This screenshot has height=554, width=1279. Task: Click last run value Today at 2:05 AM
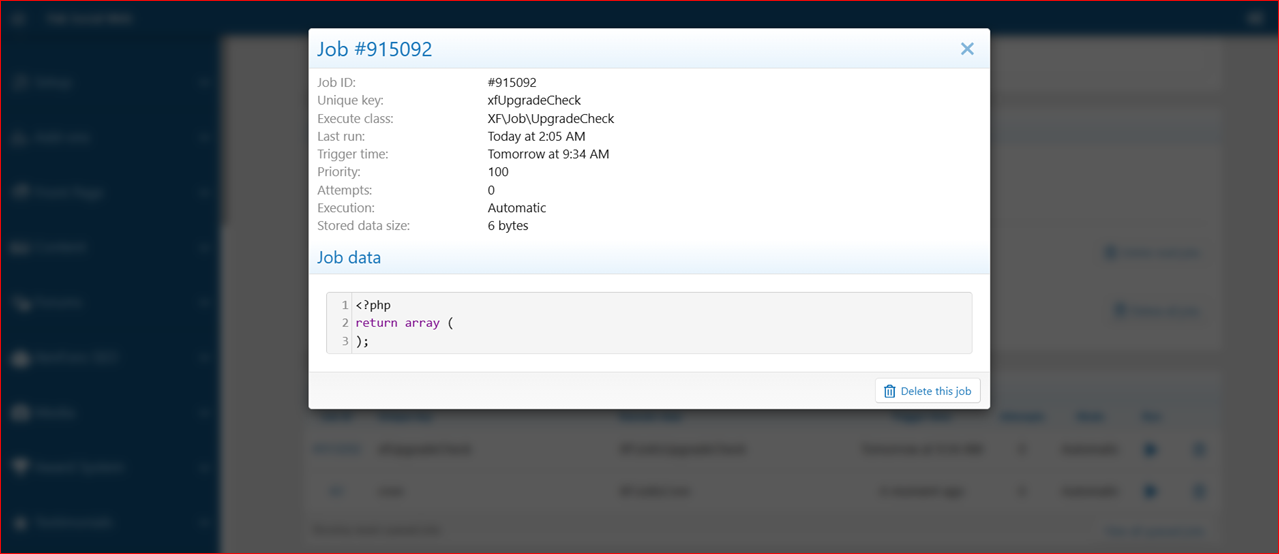pos(536,137)
